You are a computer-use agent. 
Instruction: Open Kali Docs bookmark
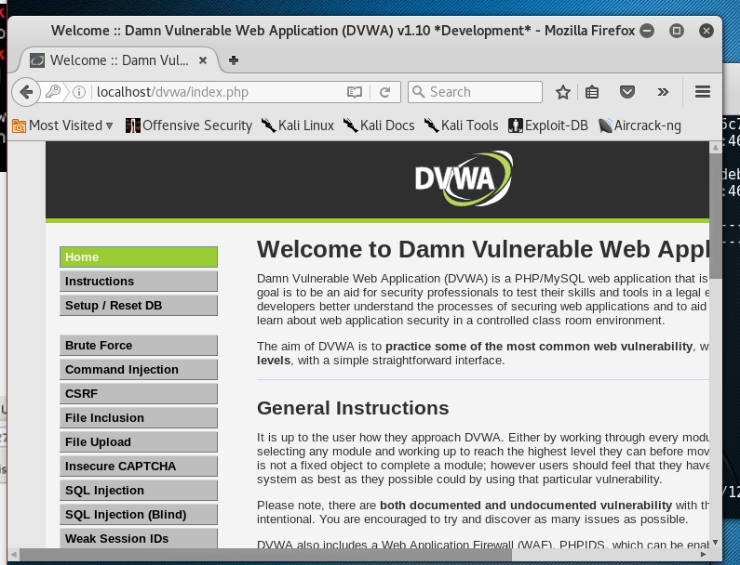[379, 126]
